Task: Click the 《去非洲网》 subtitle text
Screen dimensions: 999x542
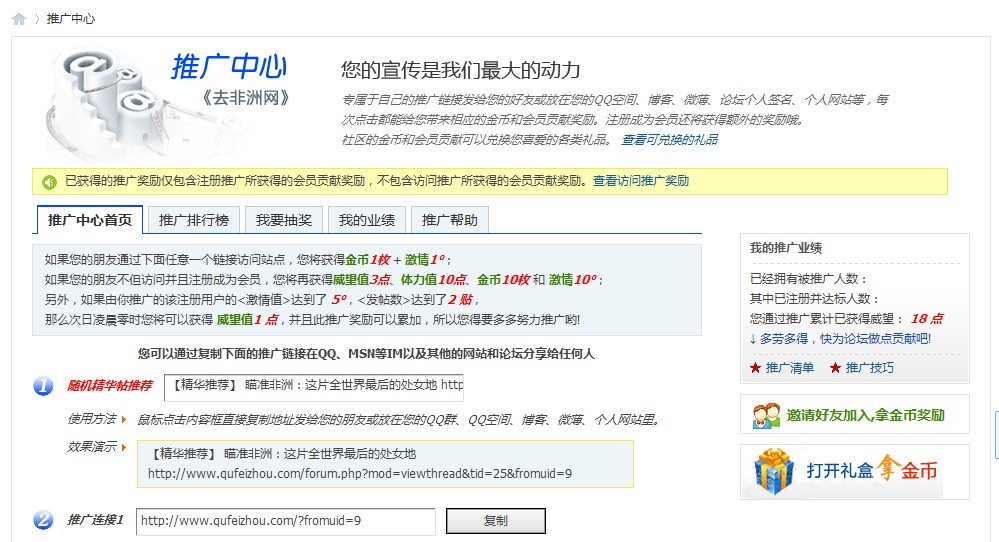Action: point(246,98)
